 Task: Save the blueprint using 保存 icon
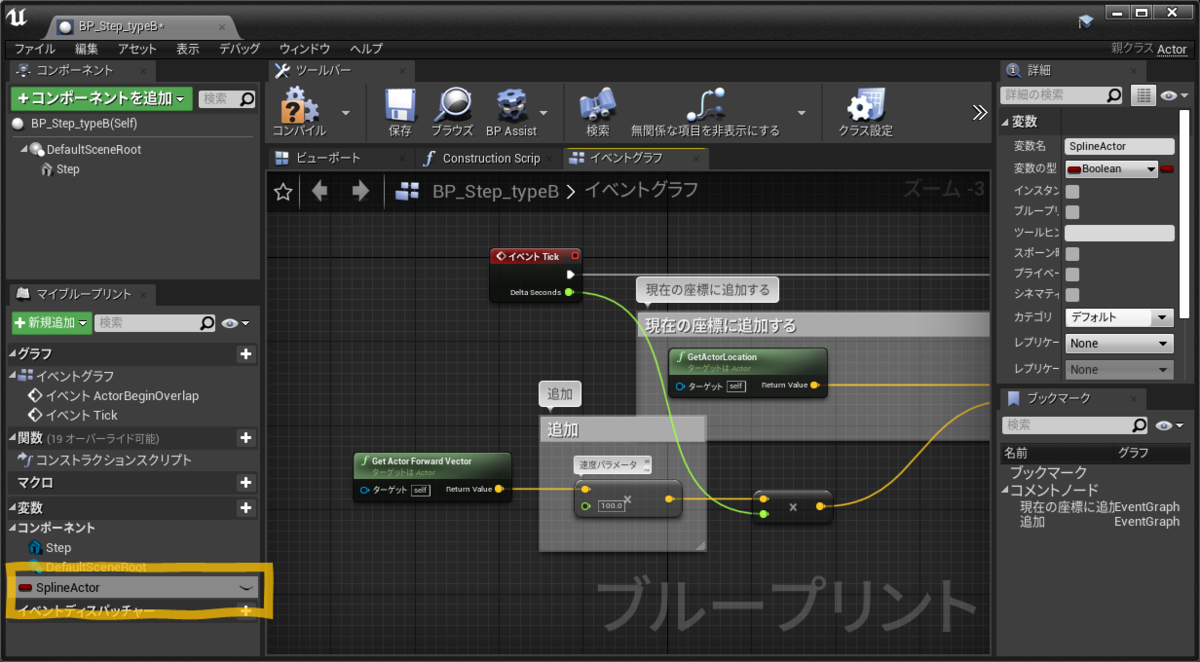point(400,112)
